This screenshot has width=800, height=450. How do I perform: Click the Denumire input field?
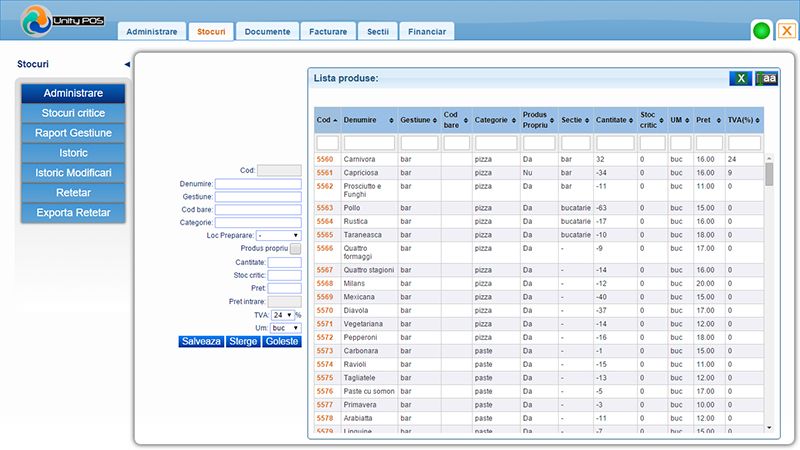[258, 184]
